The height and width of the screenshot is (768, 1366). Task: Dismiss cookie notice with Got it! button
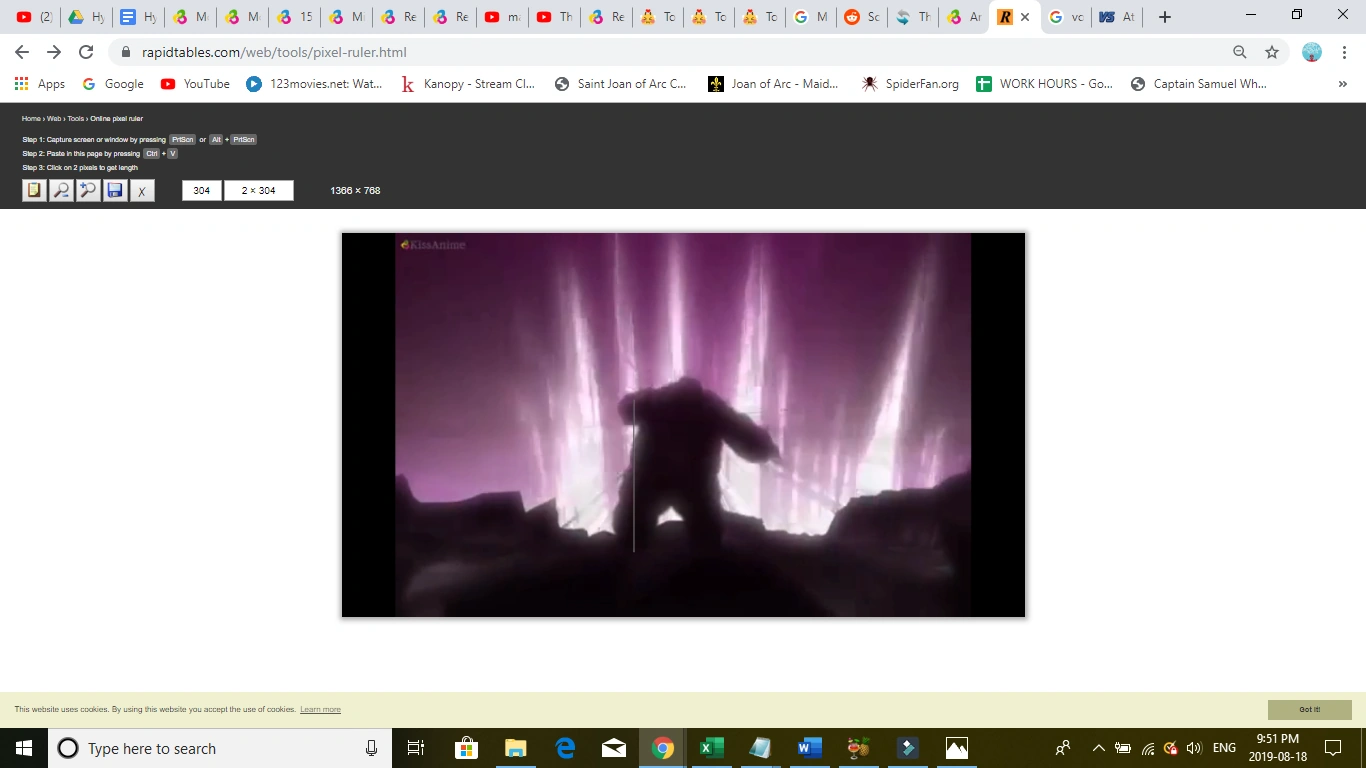1310,710
